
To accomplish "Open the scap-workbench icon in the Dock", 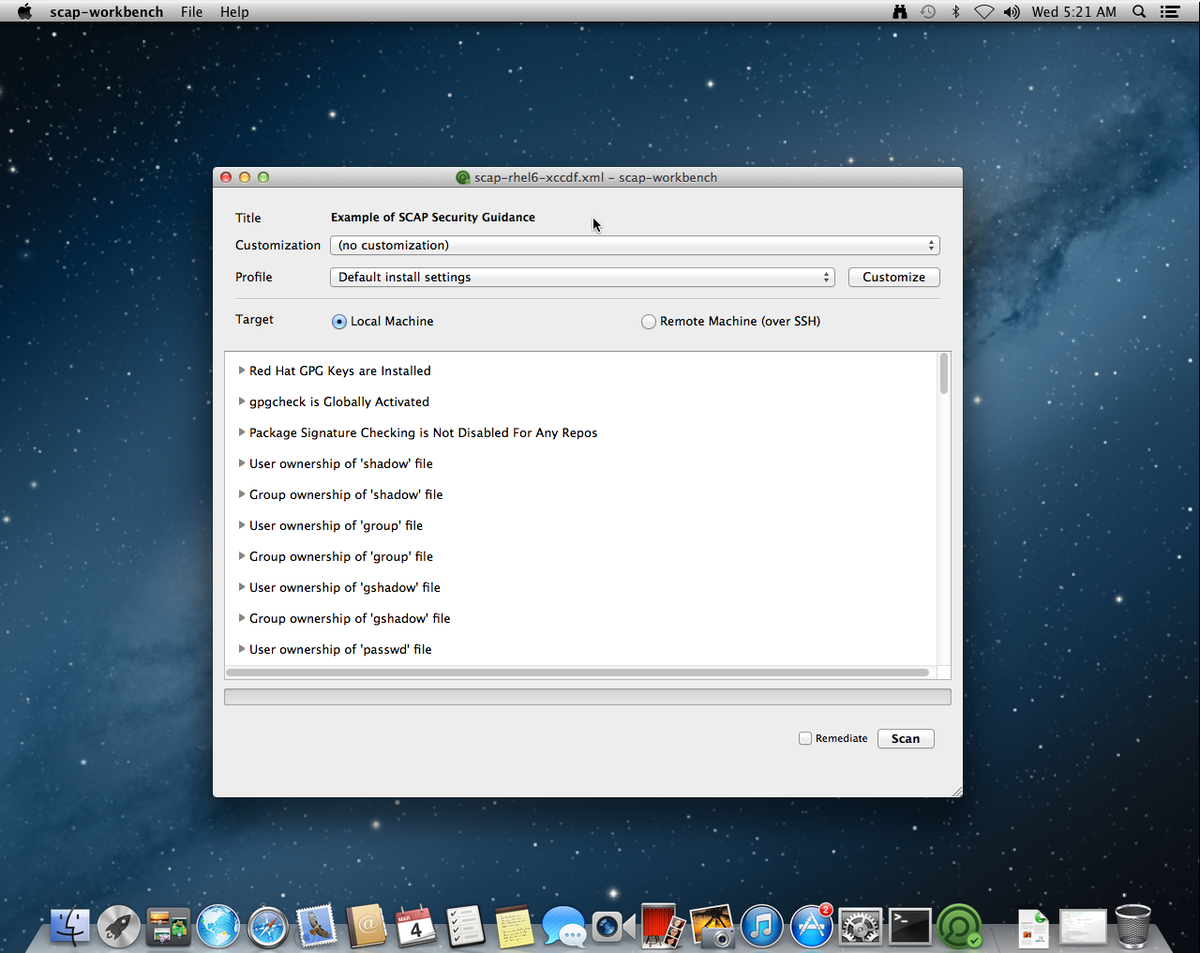I will click(x=960, y=926).
